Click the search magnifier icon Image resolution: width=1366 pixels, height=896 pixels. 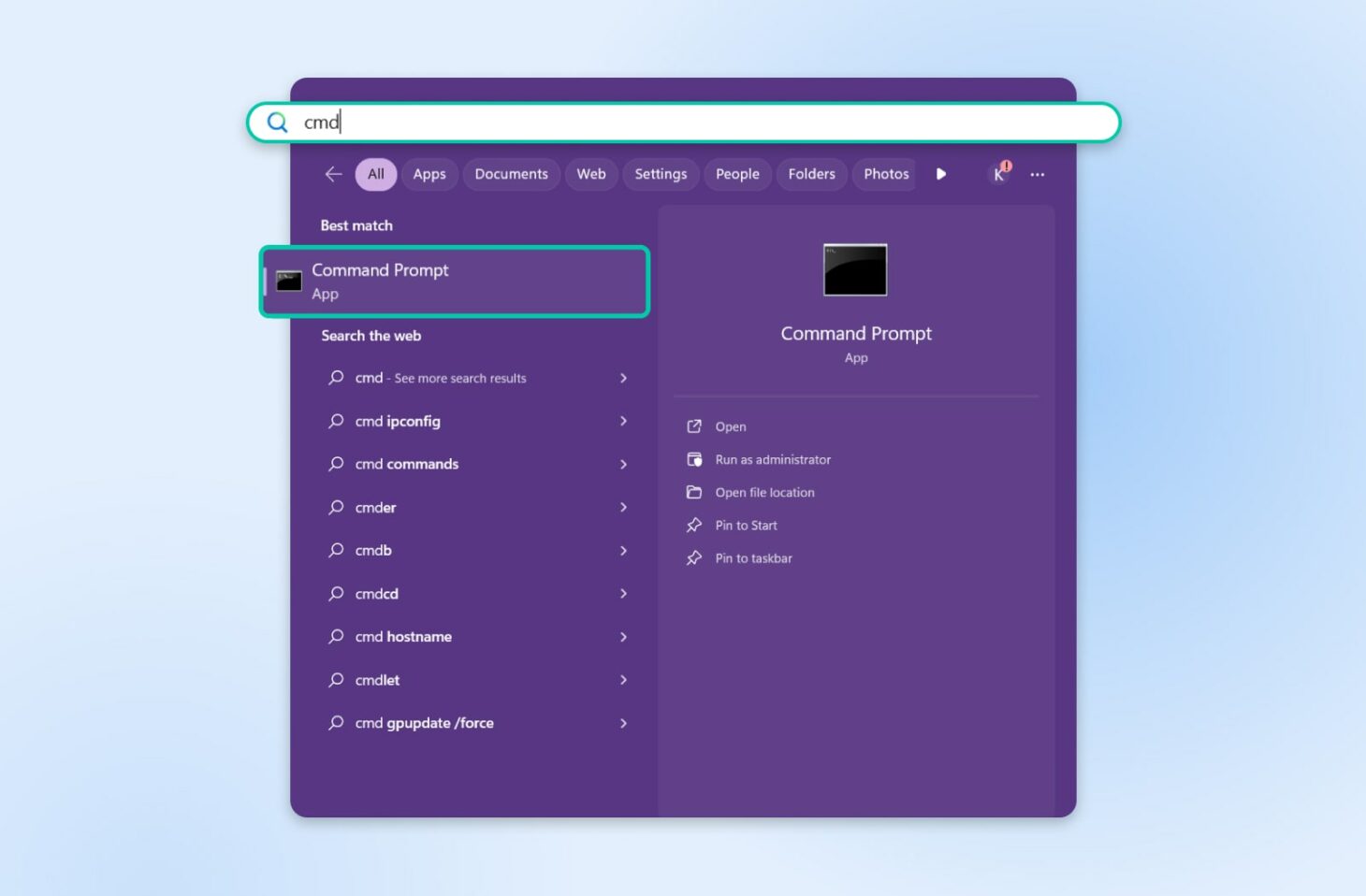pyautogui.click(x=277, y=123)
